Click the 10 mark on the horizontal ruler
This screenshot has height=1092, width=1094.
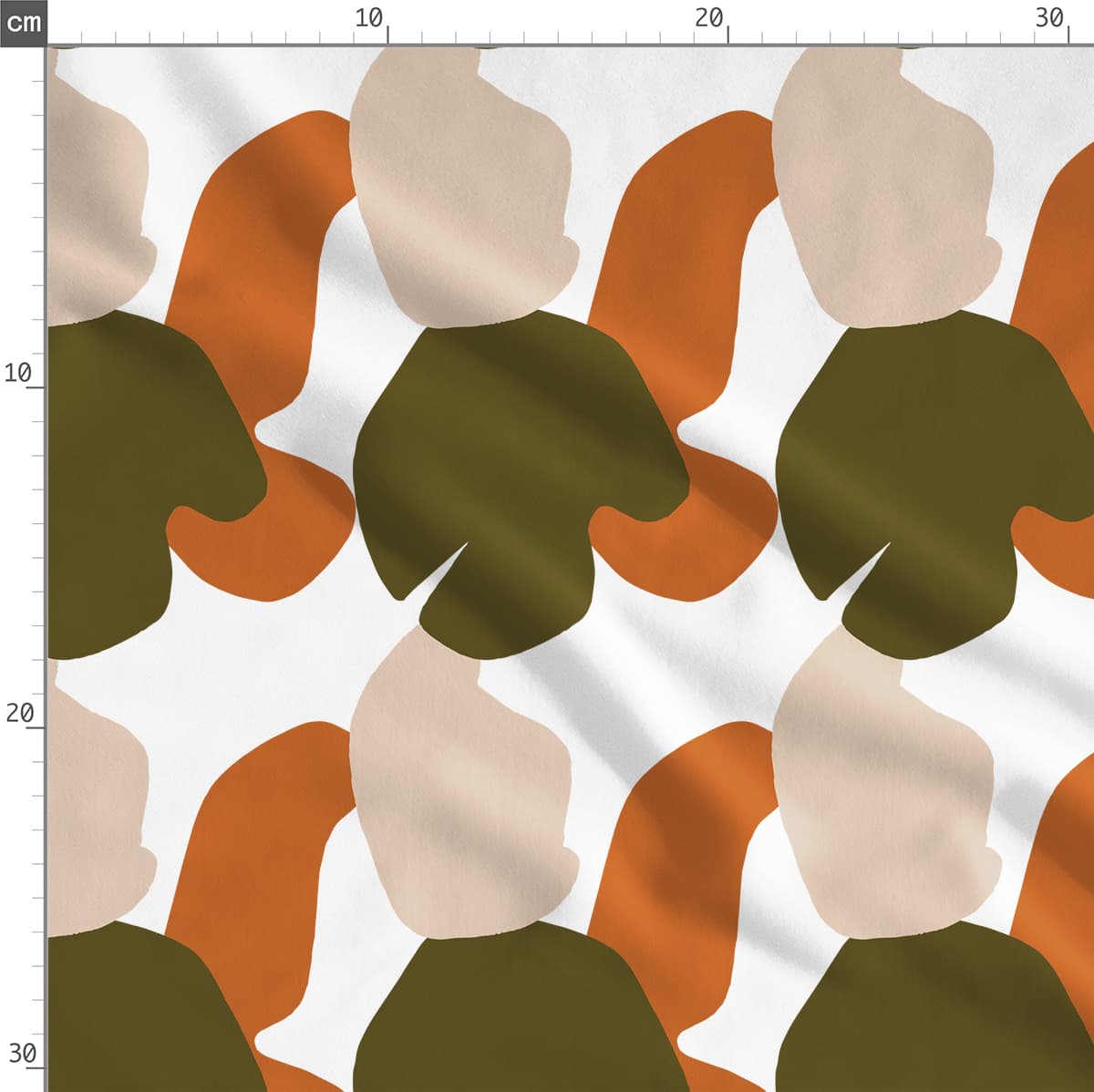(369, 18)
